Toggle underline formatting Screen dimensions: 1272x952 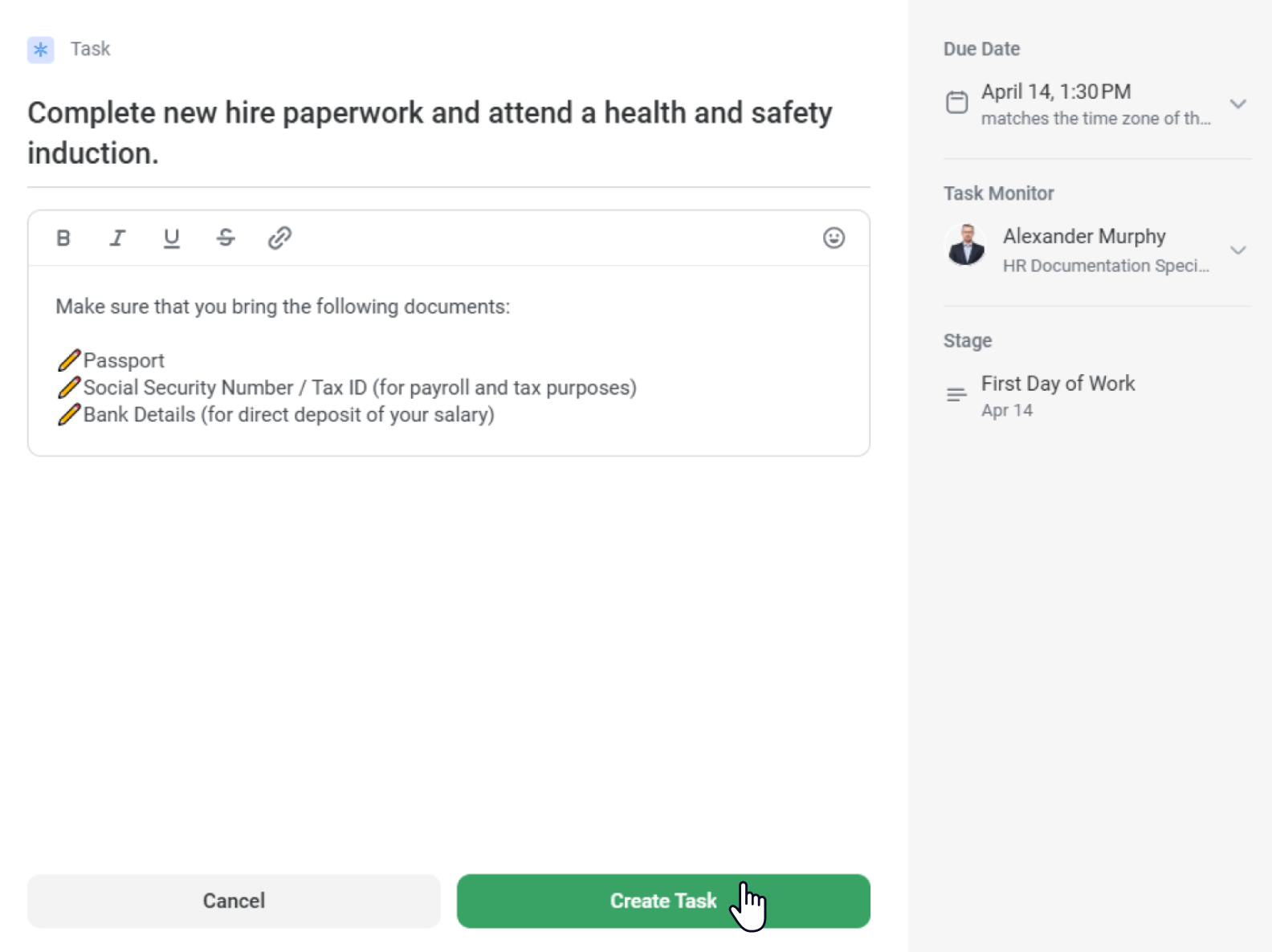(x=171, y=238)
